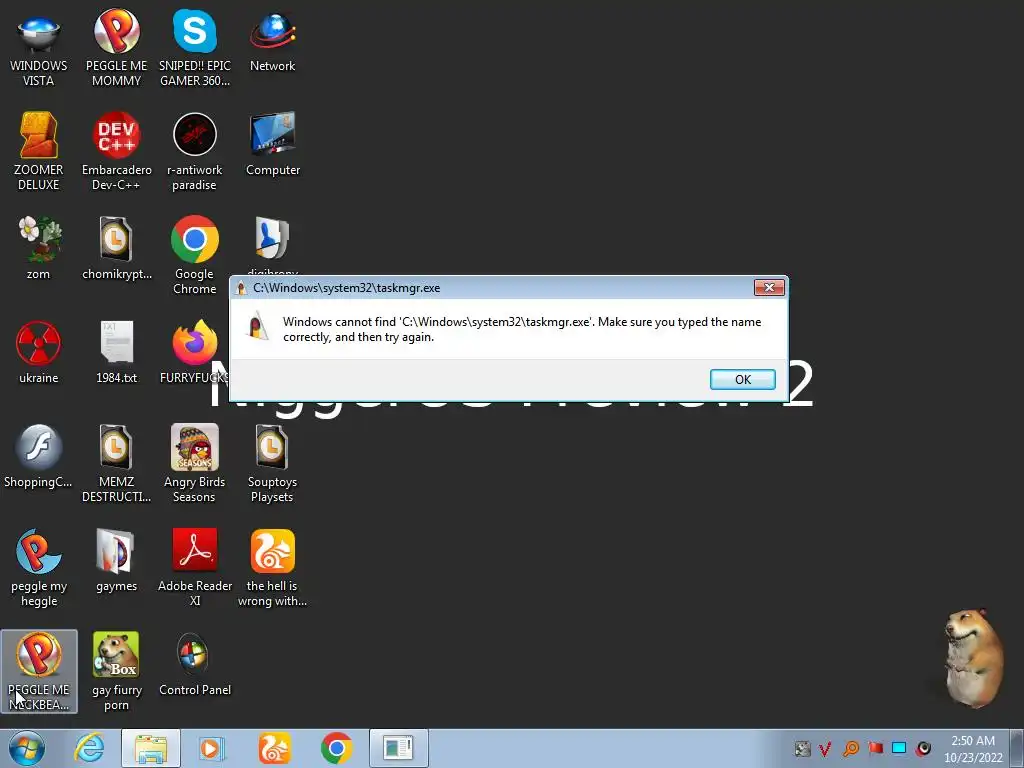Open the Action Center red flag tray icon
The image size is (1024, 768).
point(875,748)
